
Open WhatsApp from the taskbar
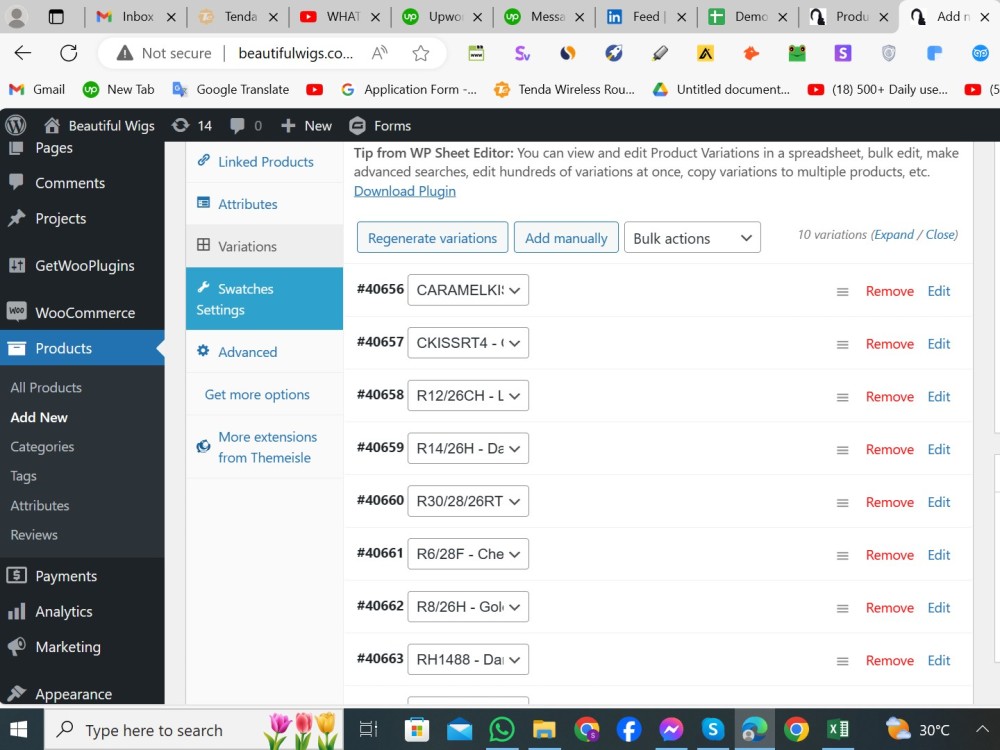click(502, 729)
